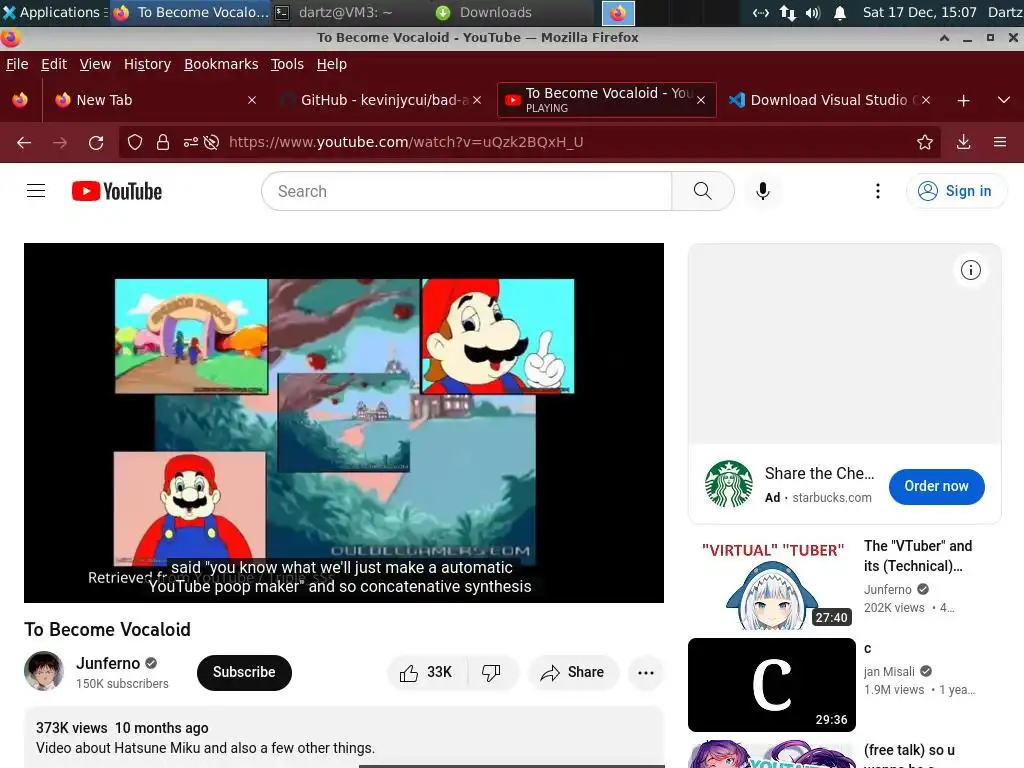1024x768 pixels.
Task: Reload the page in Firefox
Action: [96, 142]
